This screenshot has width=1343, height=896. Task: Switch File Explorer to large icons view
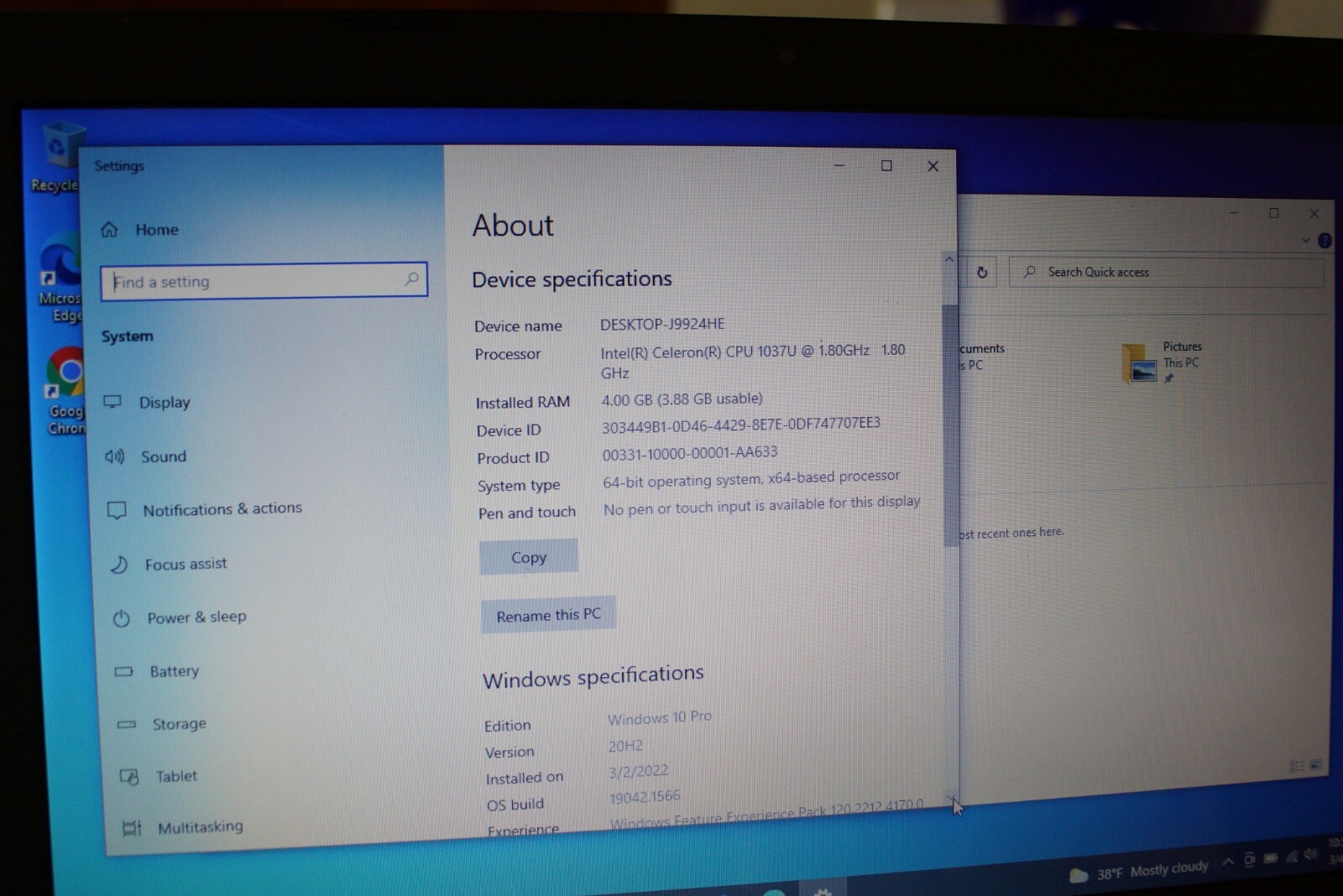pos(1315,765)
